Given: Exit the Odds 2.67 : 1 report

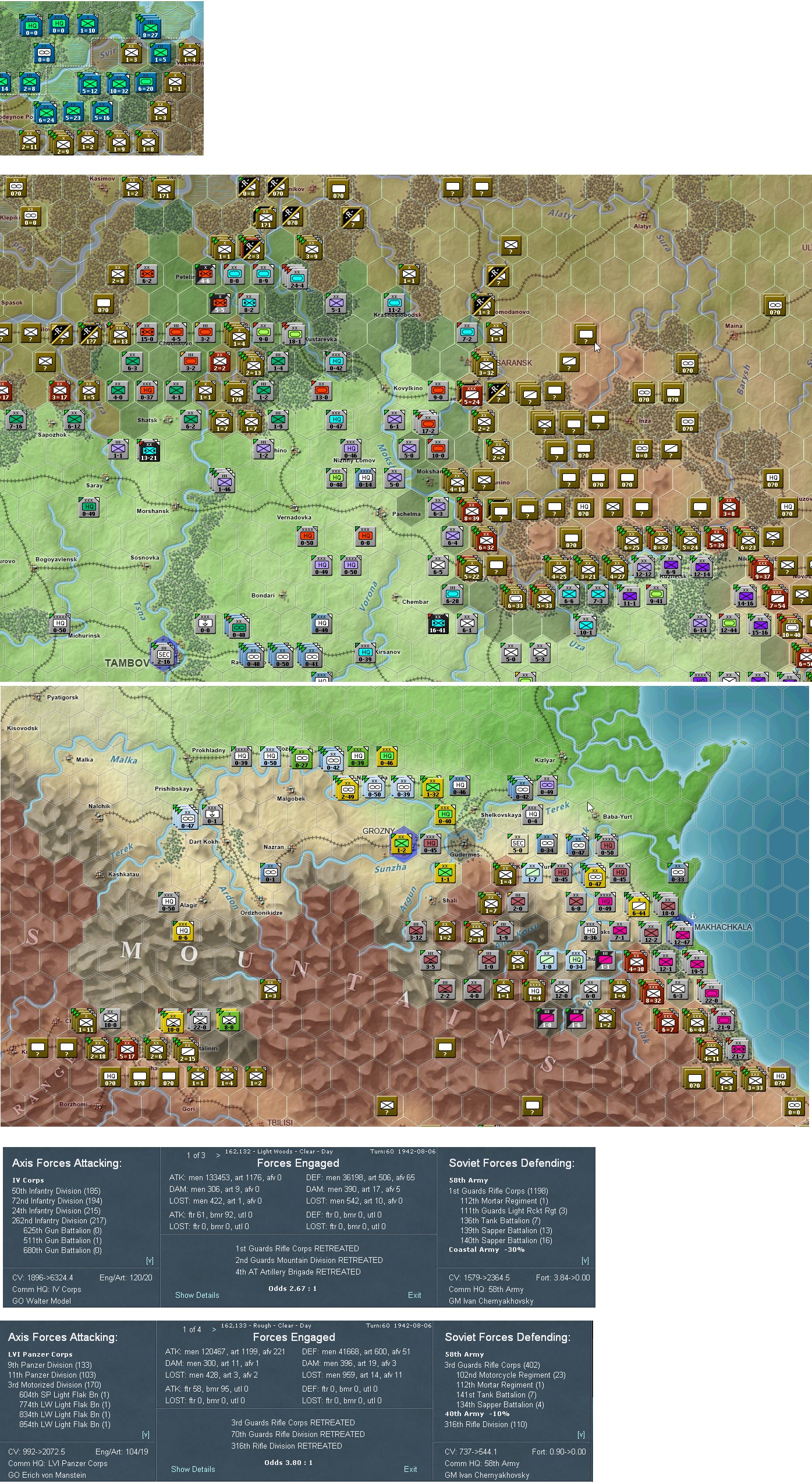Looking at the screenshot, I should coord(414,1295).
